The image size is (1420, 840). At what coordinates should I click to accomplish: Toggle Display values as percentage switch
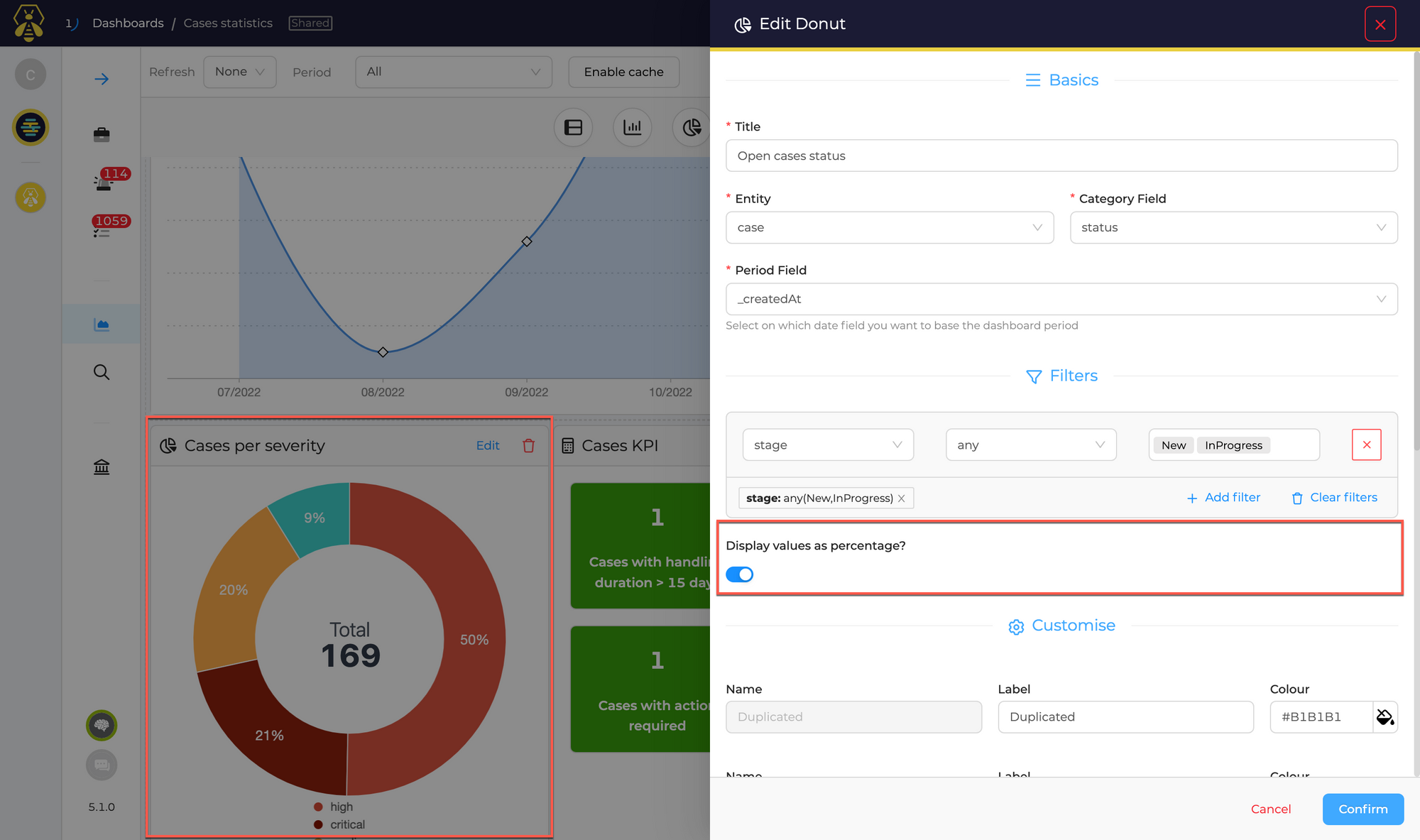pyautogui.click(x=739, y=574)
